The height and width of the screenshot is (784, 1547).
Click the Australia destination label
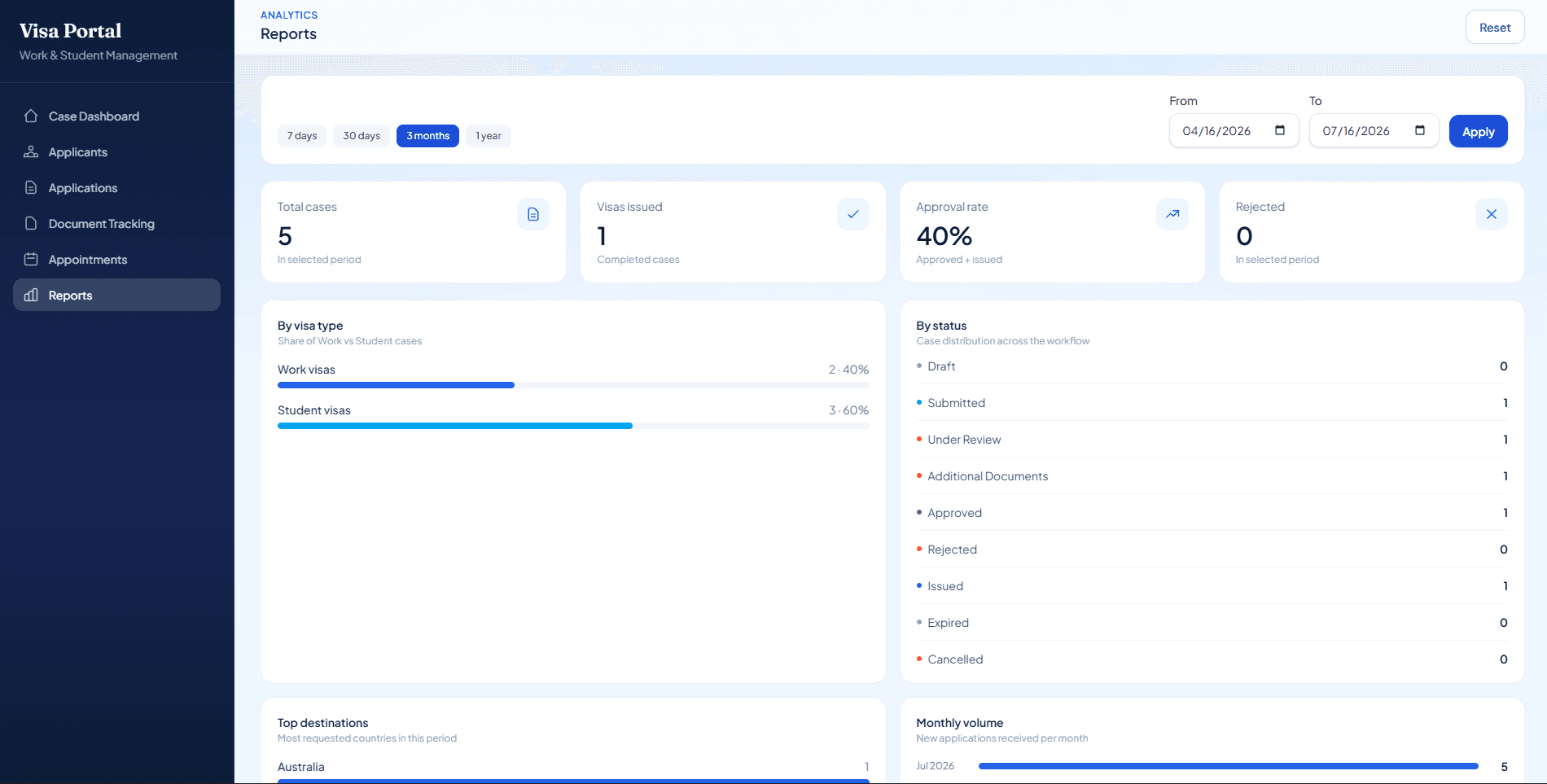coord(301,767)
